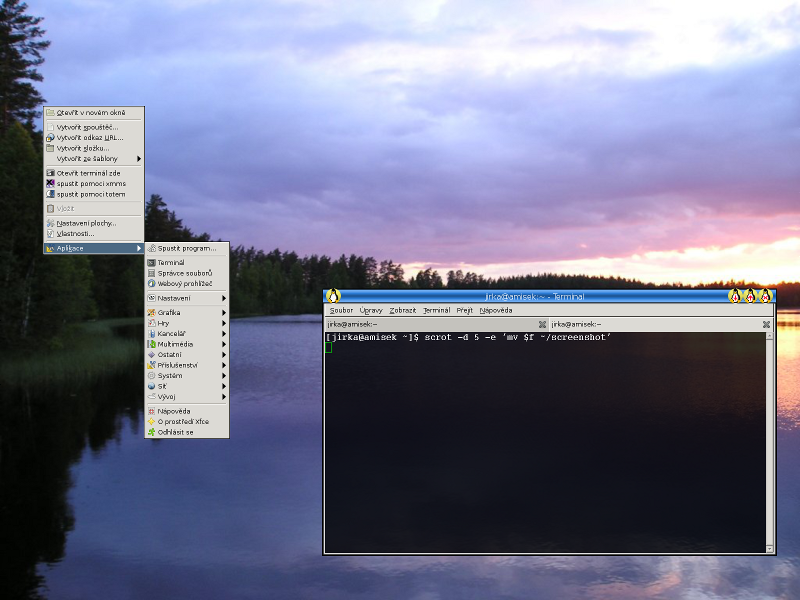The width and height of the screenshot is (800, 600).
Task: Click Vytvořit odkaz URL... item
Action: coord(90,137)
